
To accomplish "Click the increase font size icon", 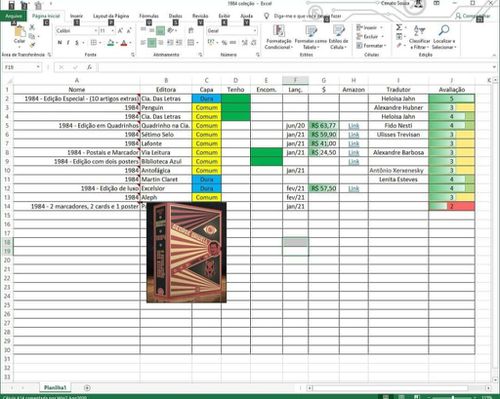I will (x=120, y=31).
